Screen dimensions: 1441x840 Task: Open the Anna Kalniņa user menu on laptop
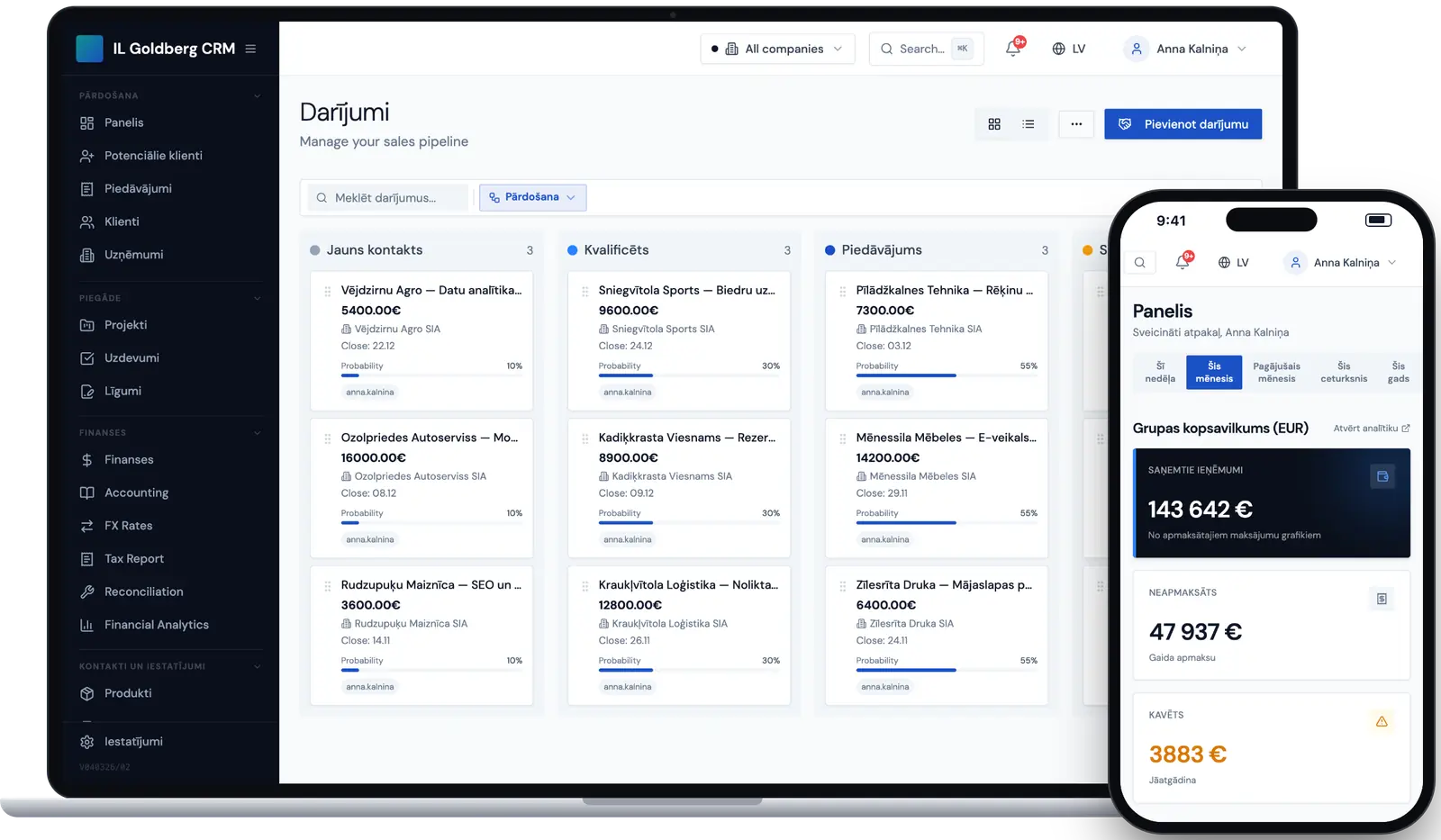[x=1185, y=49]
